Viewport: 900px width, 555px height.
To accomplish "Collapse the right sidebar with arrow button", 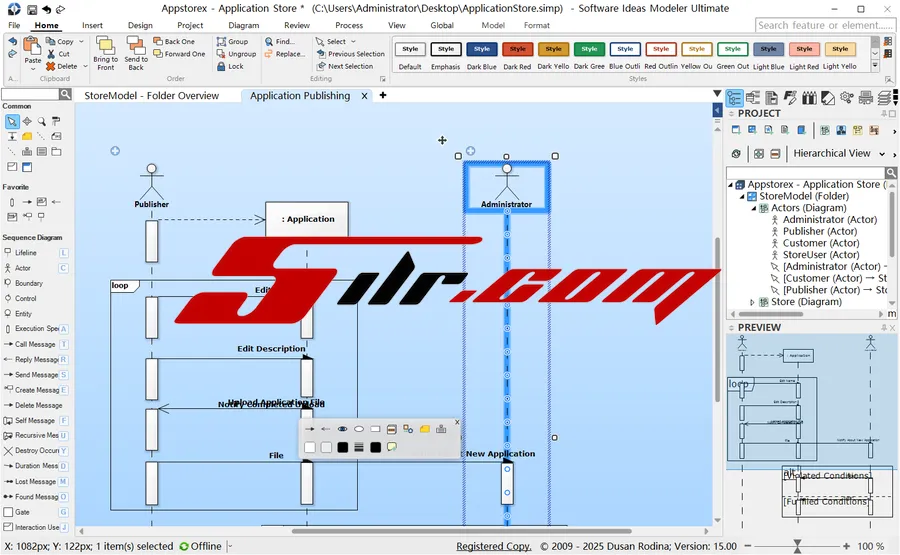I will (717, 110).
